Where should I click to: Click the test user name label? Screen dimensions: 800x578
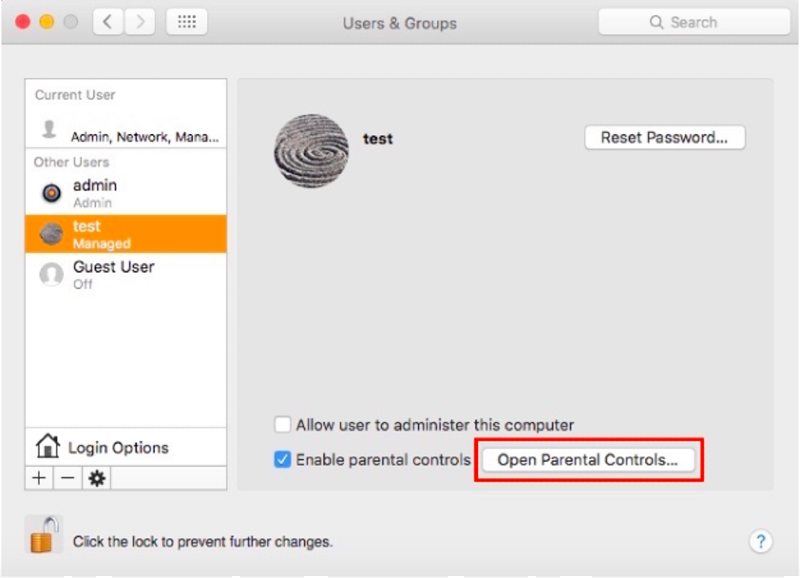pyautogui.click(x=378, y=139)
